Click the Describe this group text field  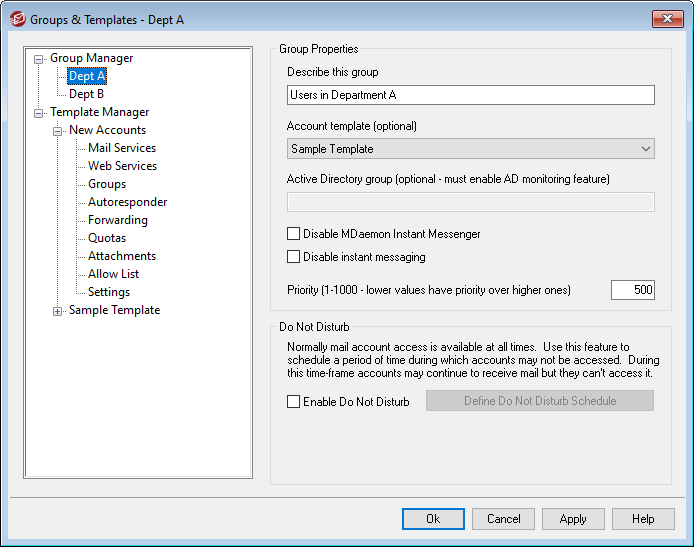[x=470, y=95]
